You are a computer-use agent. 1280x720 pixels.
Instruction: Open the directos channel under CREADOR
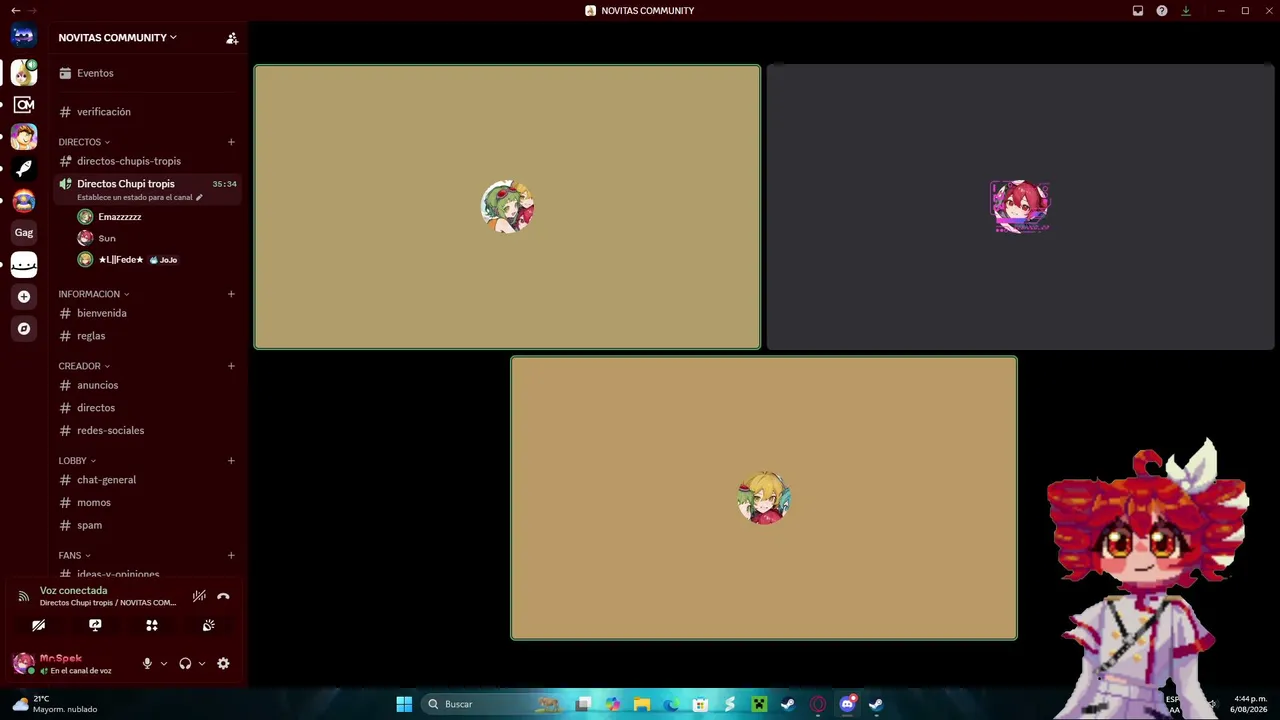(x=147, y=408)
